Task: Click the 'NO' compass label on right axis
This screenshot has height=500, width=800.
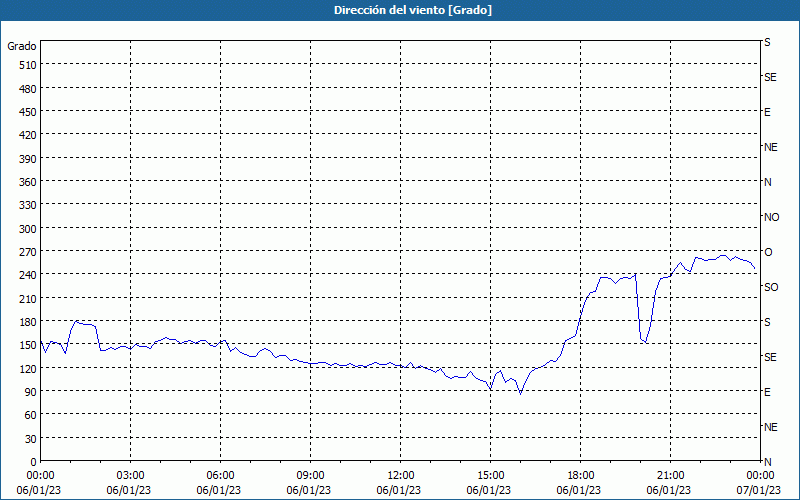Action: pyautogui.click(x=771, y=217)
